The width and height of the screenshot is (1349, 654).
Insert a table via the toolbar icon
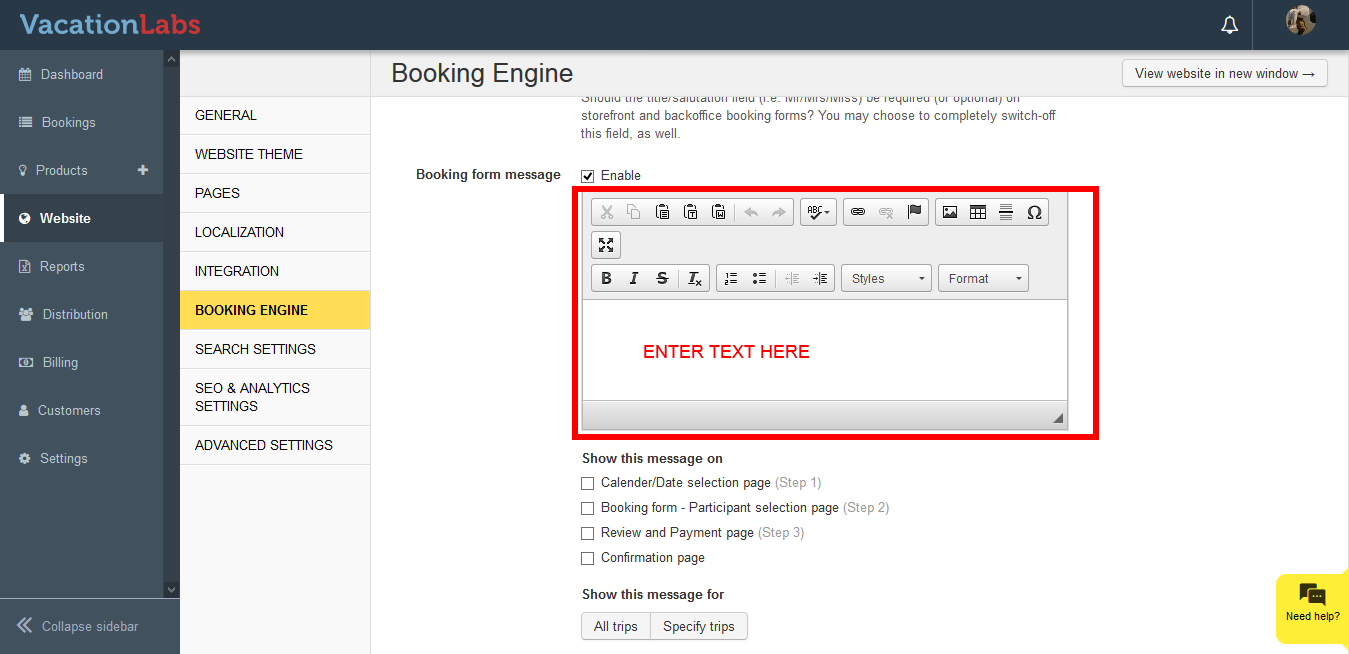click(978, 212)
